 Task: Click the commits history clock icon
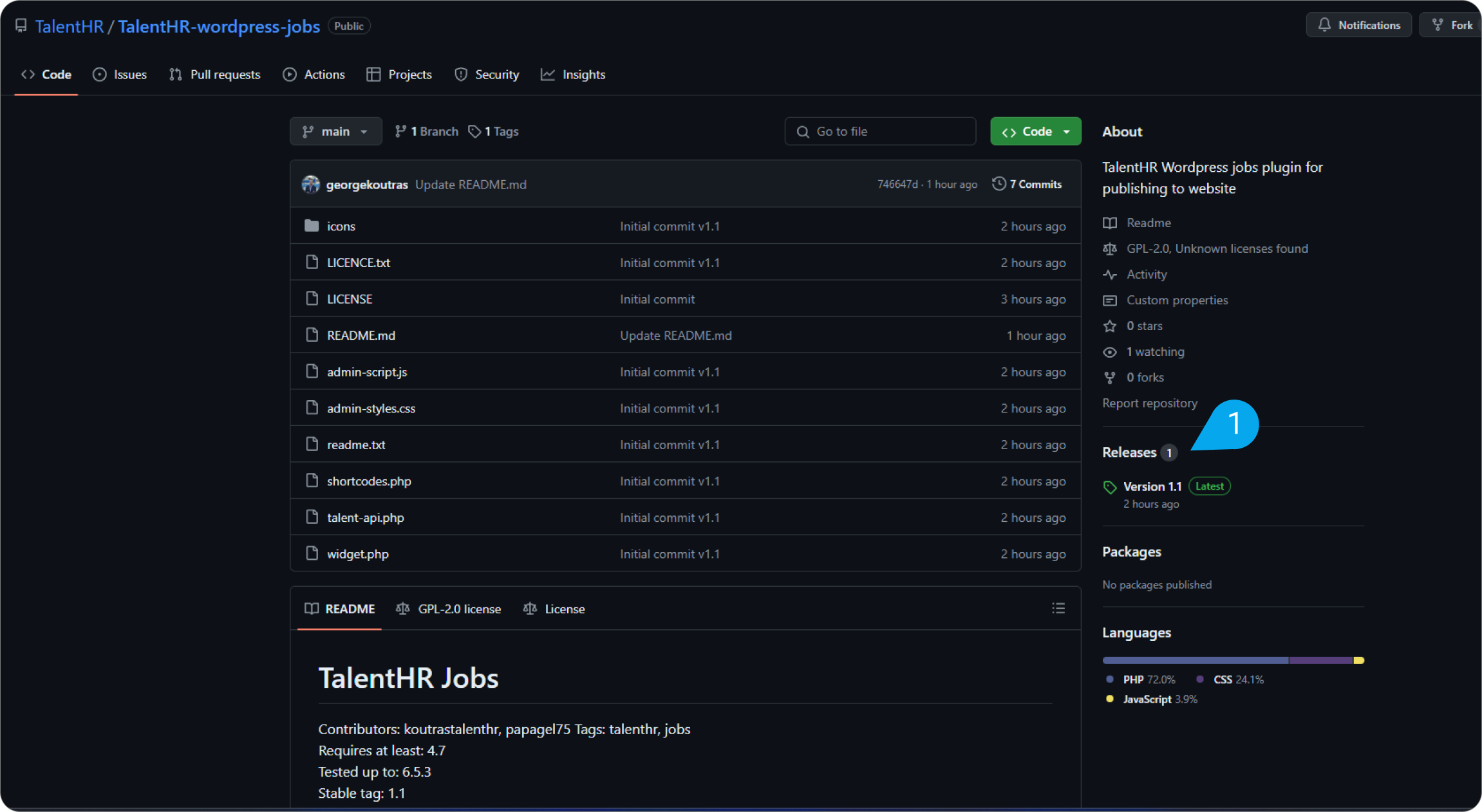coord(999,184)
